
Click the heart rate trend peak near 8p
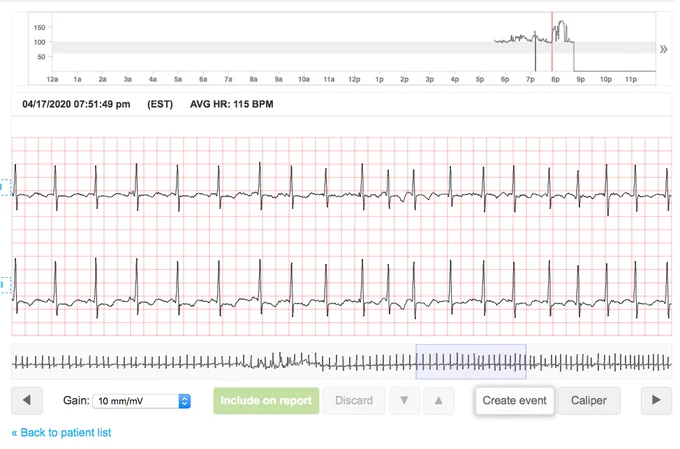[562, 22]
